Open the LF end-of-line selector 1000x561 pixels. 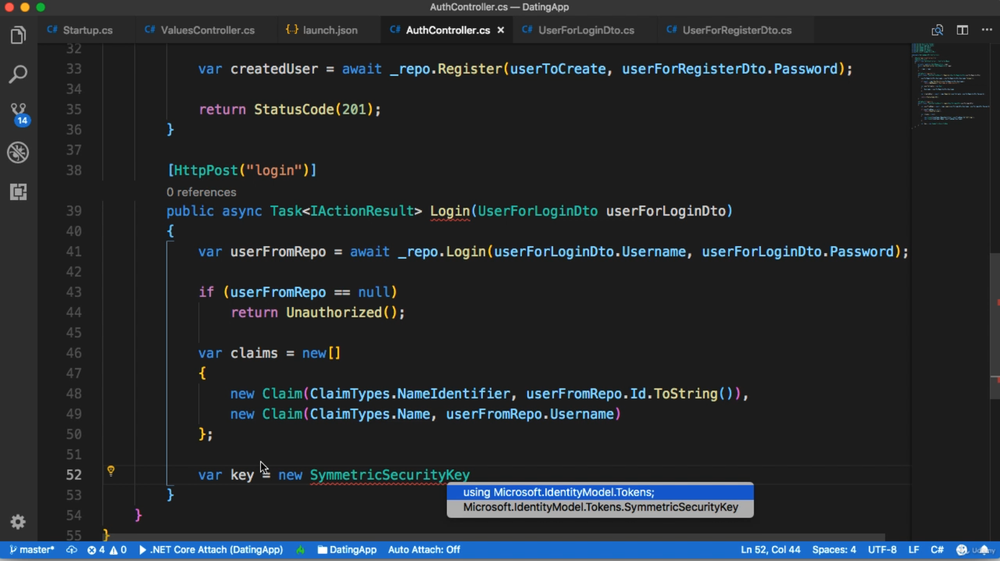[x=913, y=550]
